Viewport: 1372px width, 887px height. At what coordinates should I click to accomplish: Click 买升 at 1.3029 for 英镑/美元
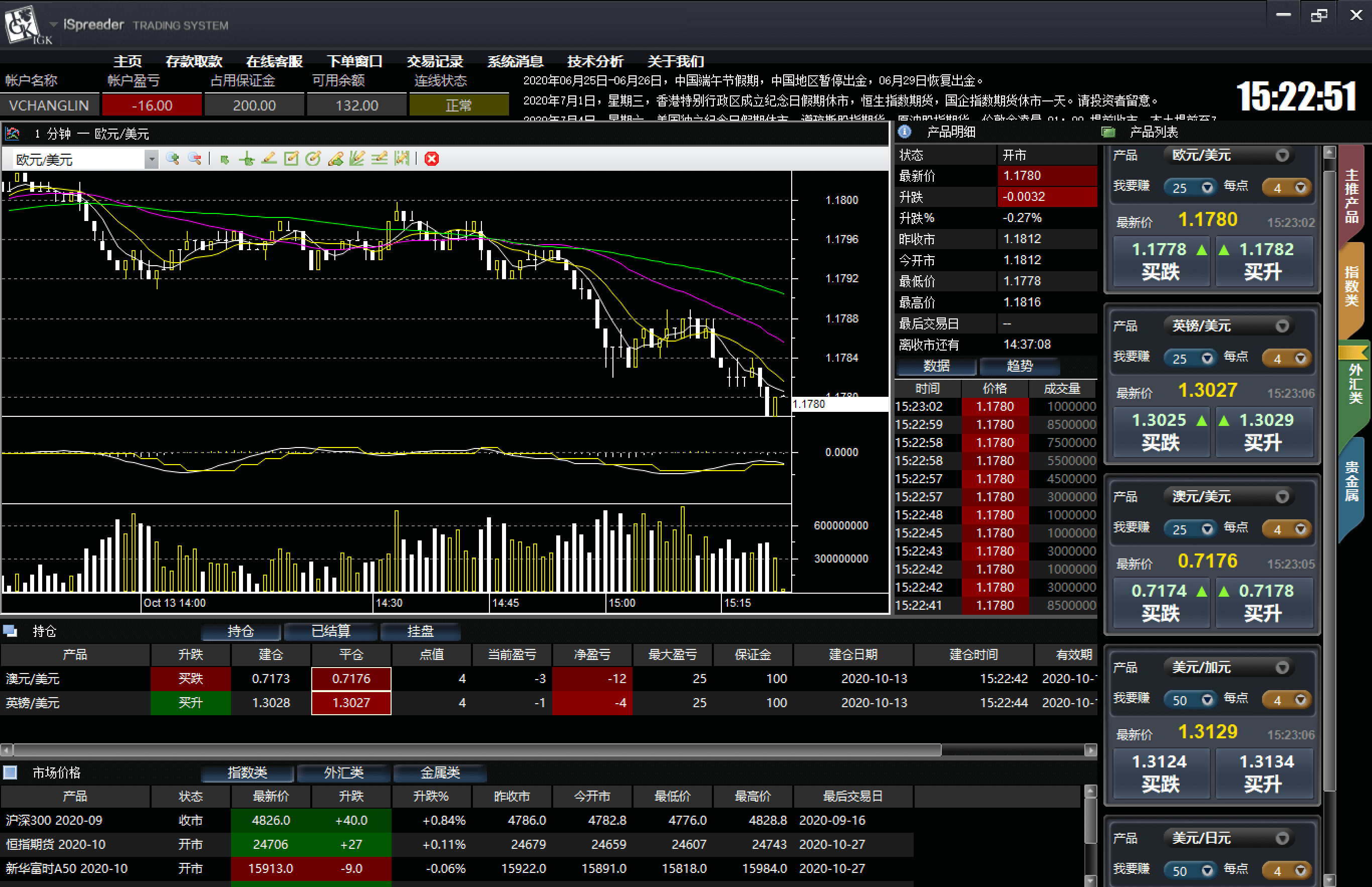(x=1265, y=432)
